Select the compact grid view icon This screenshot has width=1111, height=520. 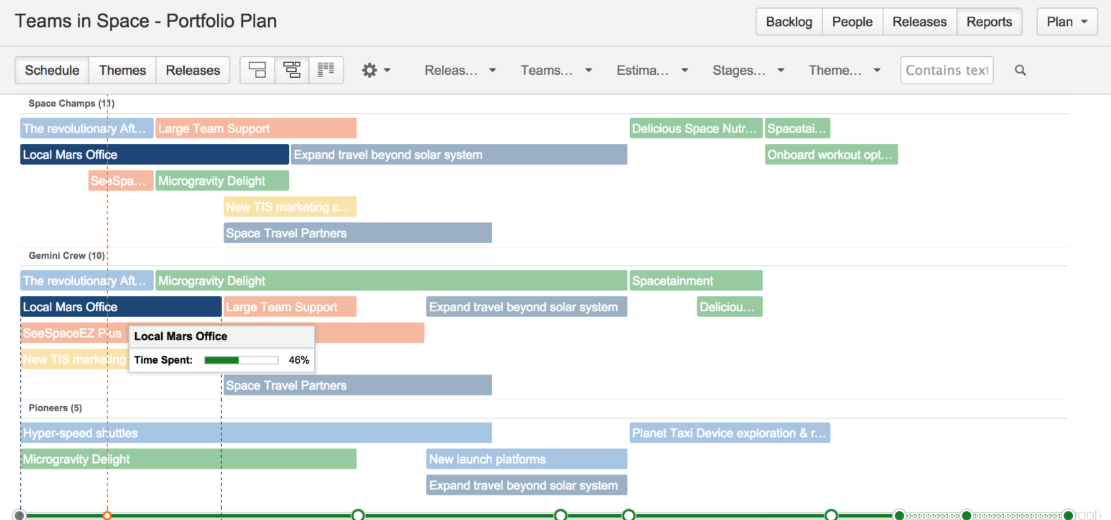[x=325, y=70]
